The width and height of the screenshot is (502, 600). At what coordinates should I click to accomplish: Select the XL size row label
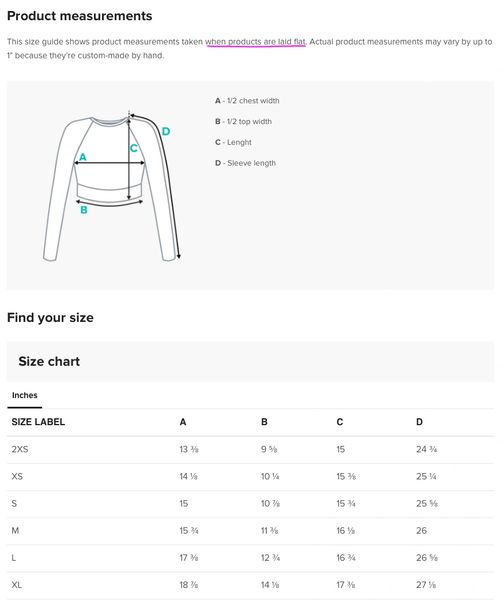pos(16,585)
